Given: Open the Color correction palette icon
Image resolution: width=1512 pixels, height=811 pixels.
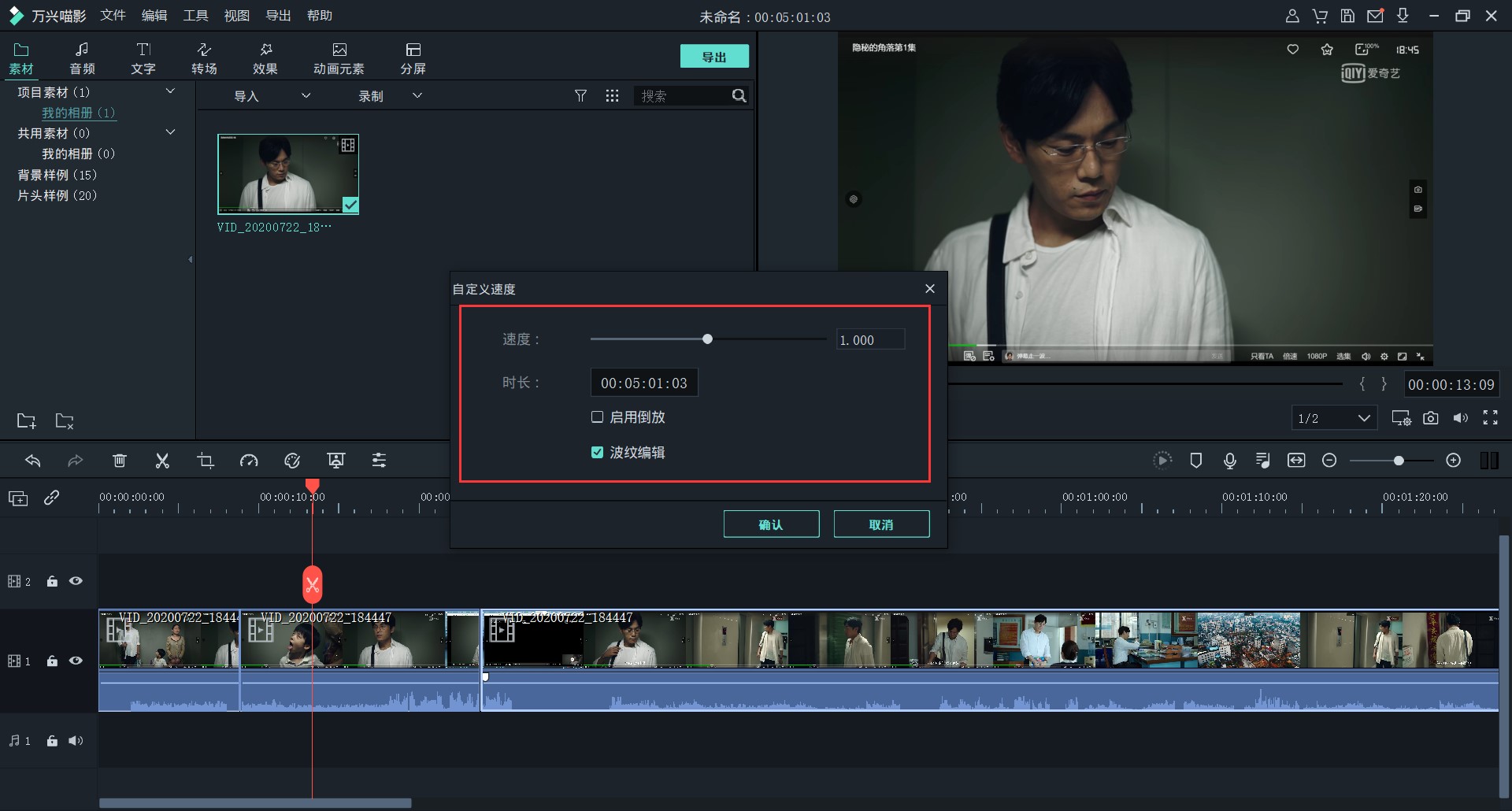Looking at the screenshot, I should [292, 461].
